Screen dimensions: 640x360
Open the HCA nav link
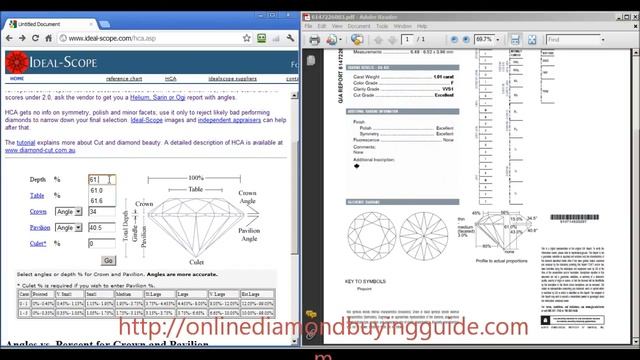coord(171,79)
